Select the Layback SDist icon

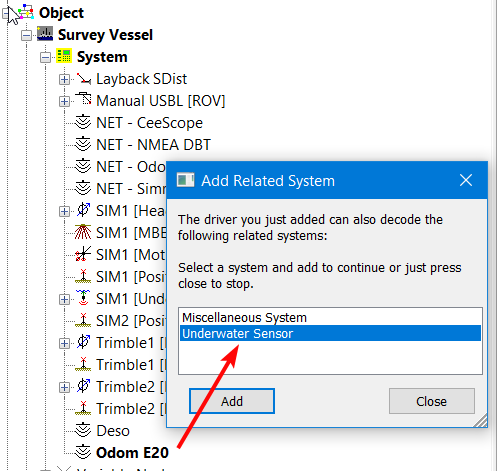pyautogui.click(x=83, y=79)
